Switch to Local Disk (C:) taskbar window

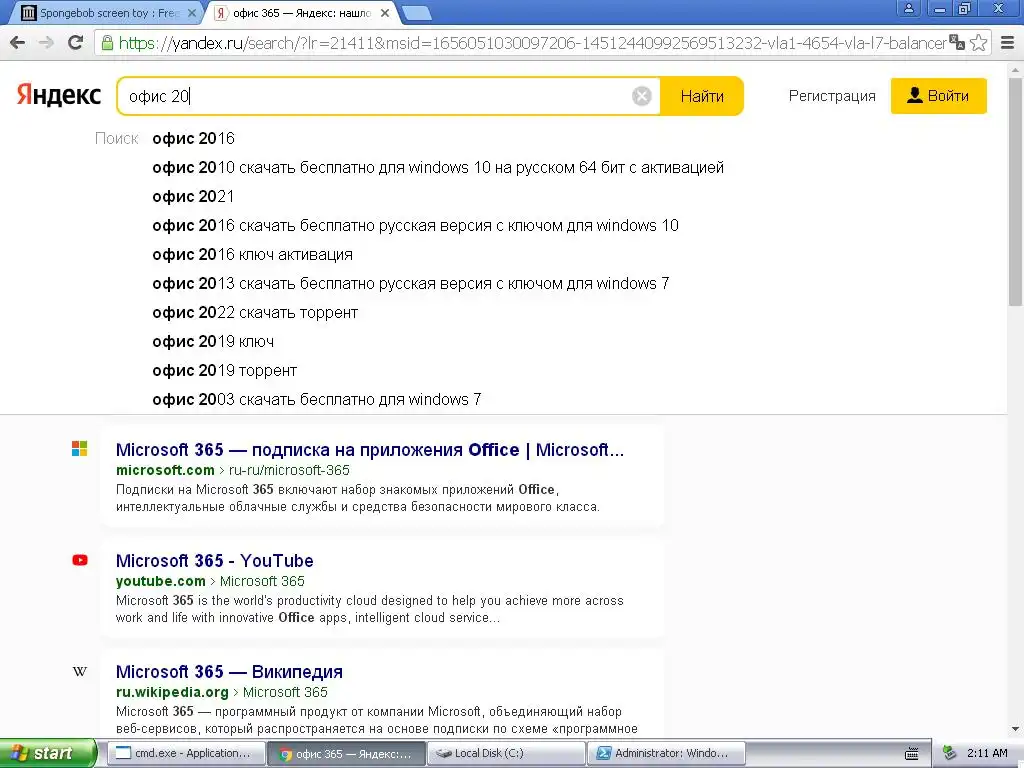505,754
